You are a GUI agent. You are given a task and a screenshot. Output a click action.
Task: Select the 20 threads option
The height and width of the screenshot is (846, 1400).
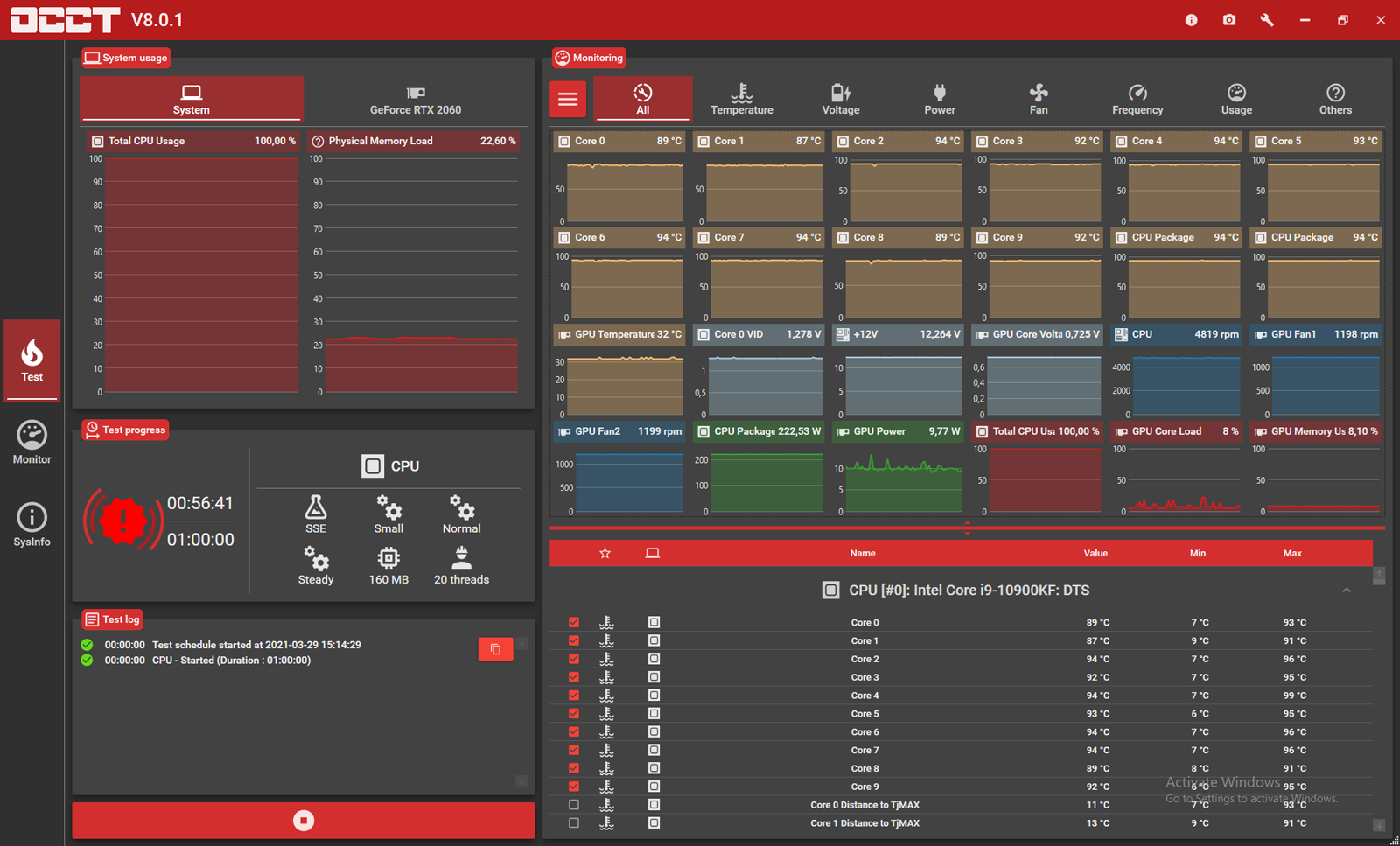pos(461,565)
